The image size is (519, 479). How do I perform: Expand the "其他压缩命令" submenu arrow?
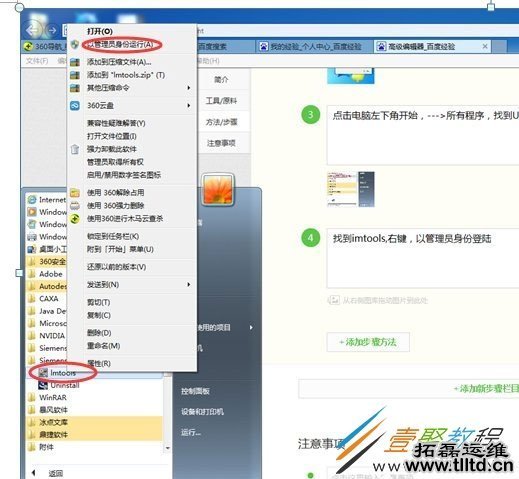tap(189, 88)
